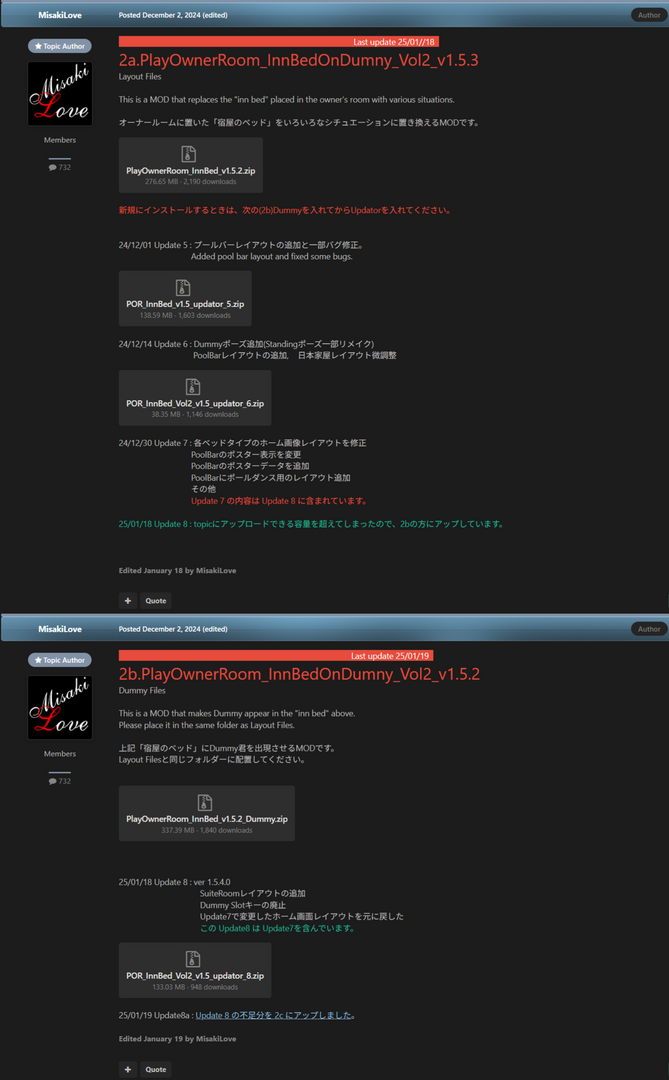
Task: Open MisakiLove profile from the 2a post header
Action: pos(60,15)
